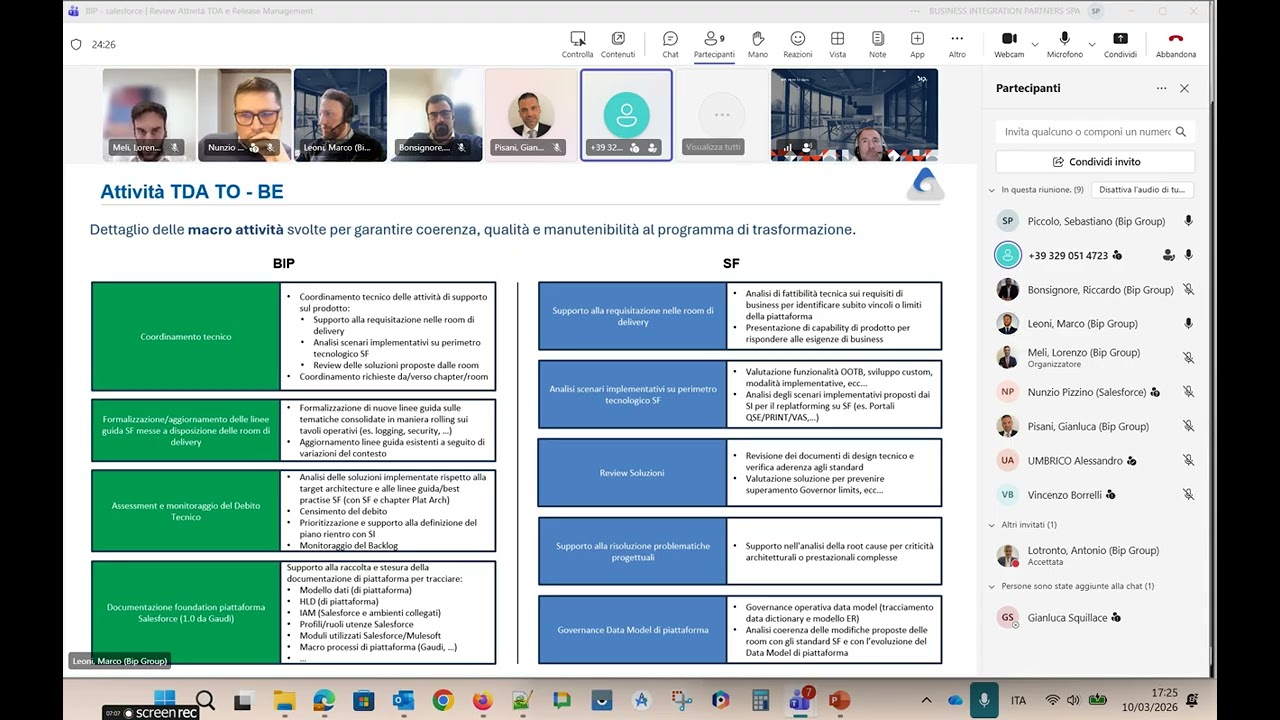1280x720 pixels.
Task: Collapse Persone aggiunte alla chat section
Action: (x=992, y=586)
